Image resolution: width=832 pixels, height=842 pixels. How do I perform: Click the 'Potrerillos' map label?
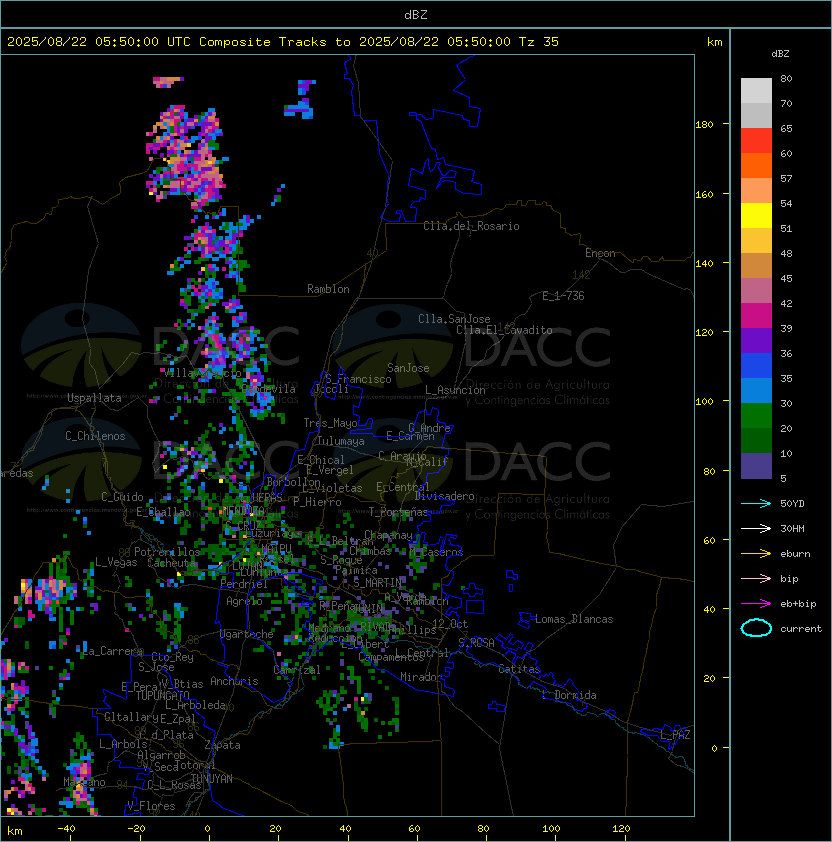tap(167, 551)
